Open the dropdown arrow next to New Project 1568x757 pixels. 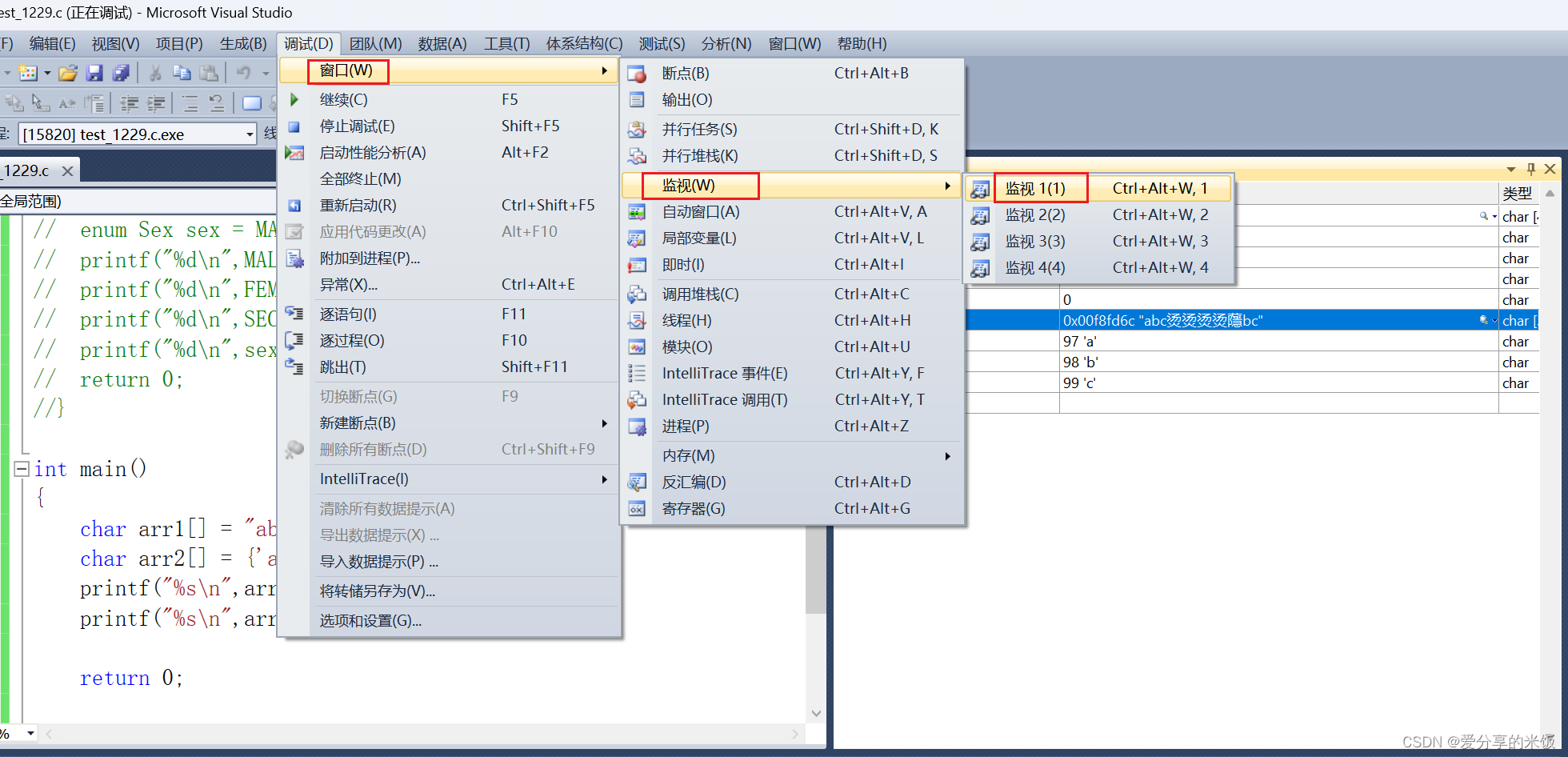[x=47, y=74]
